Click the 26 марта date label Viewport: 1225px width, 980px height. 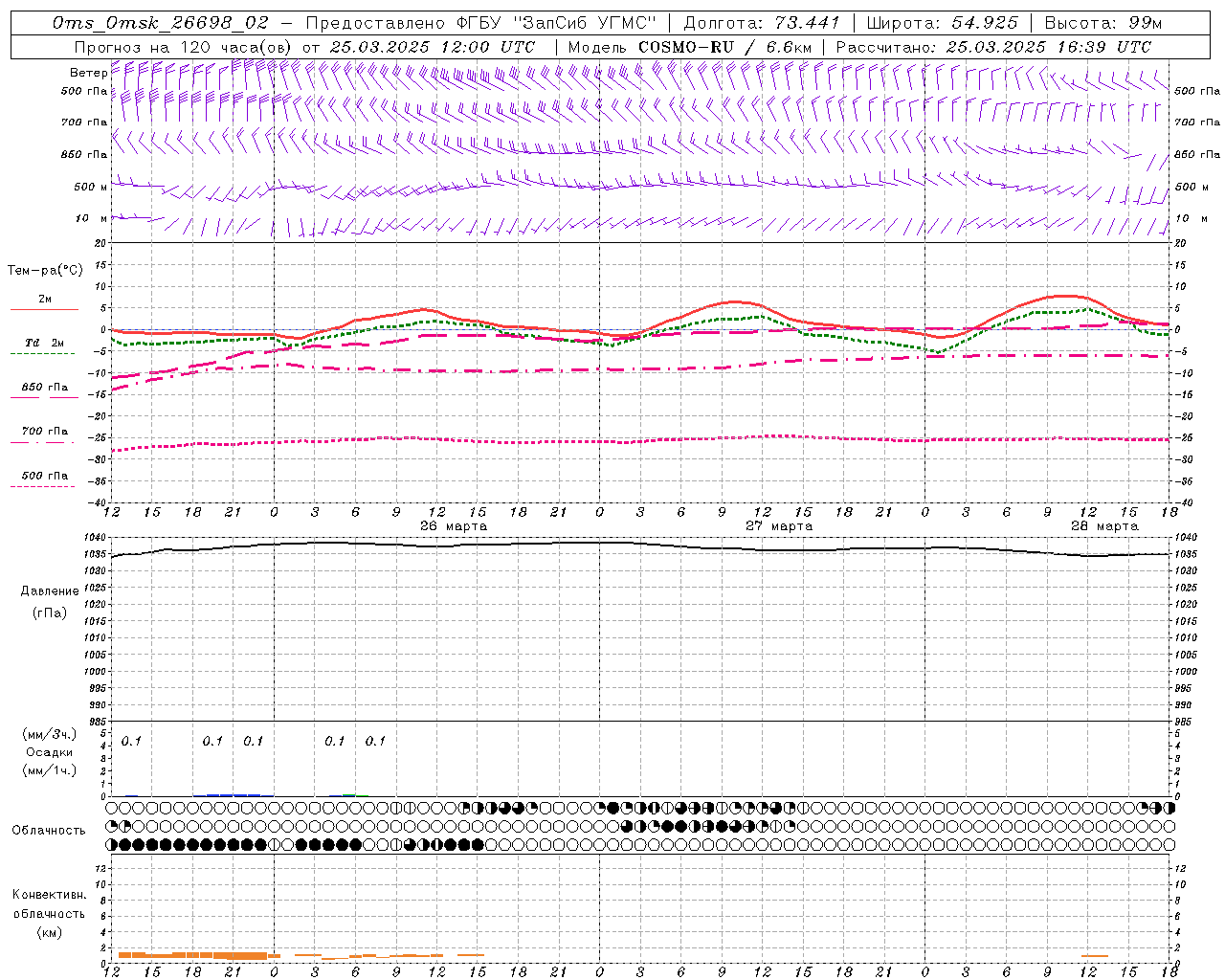454,526
